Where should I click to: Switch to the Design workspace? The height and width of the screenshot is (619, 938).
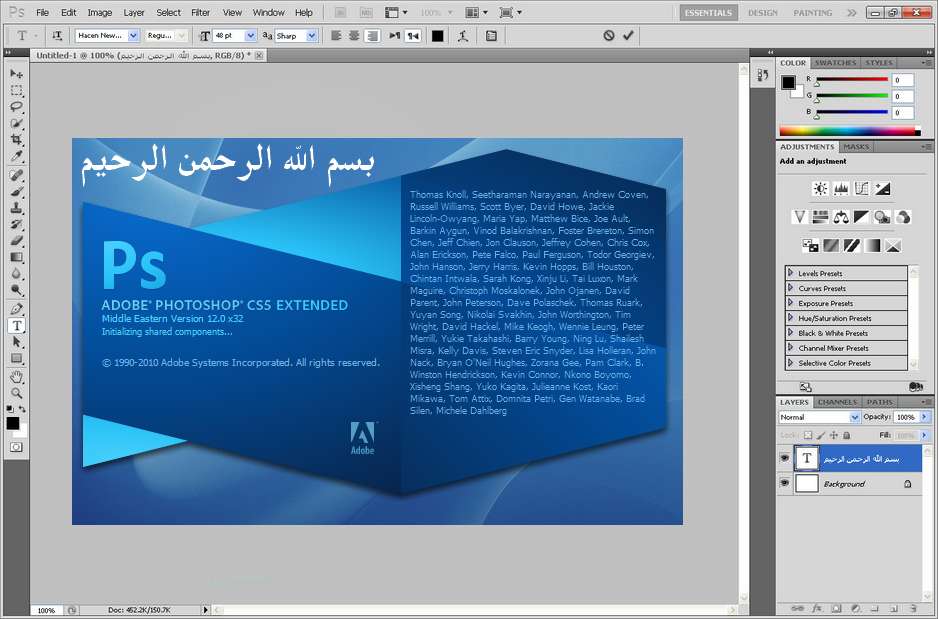tap(763, 13)
